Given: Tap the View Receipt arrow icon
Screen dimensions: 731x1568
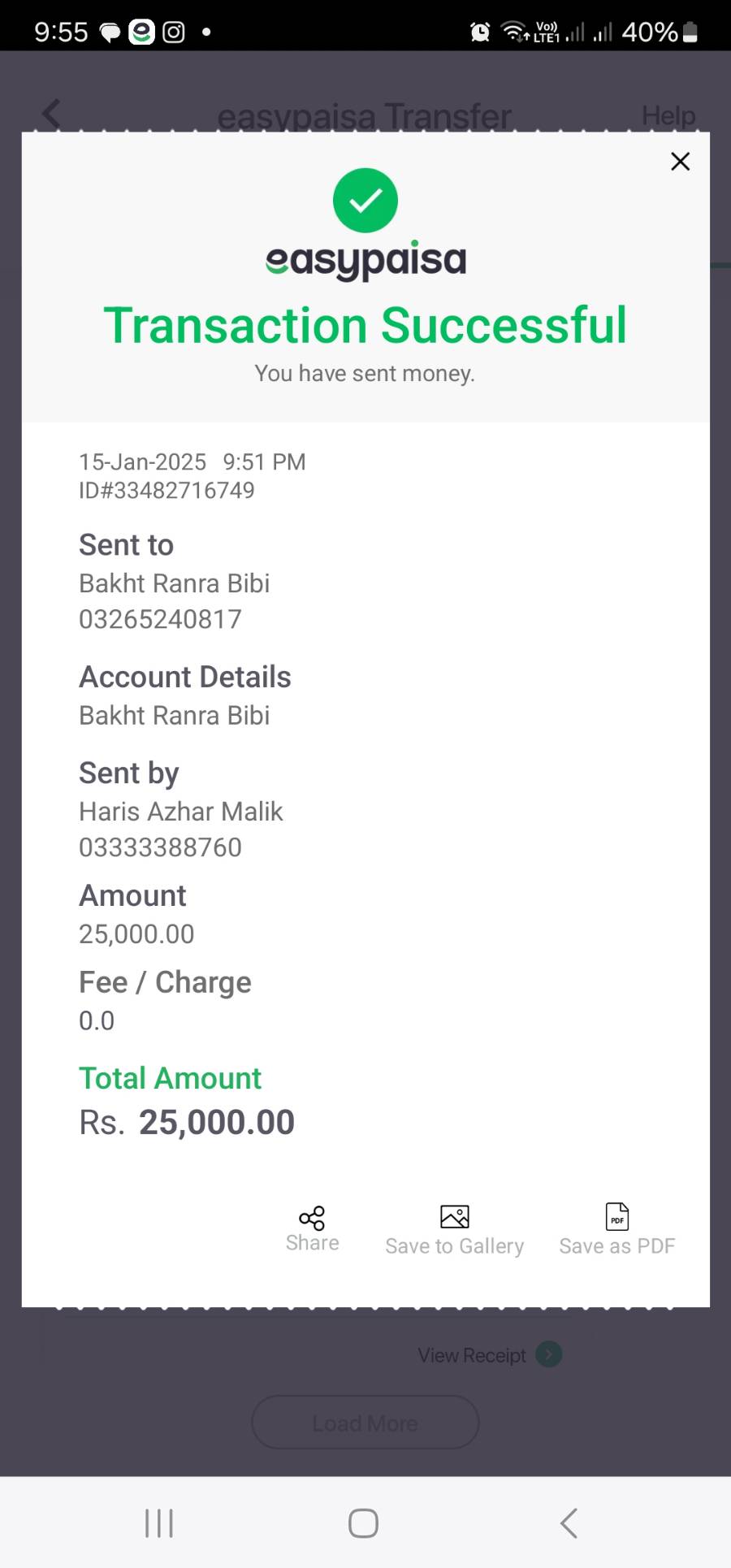Looking at the screenshot, I should [549, 1354].
